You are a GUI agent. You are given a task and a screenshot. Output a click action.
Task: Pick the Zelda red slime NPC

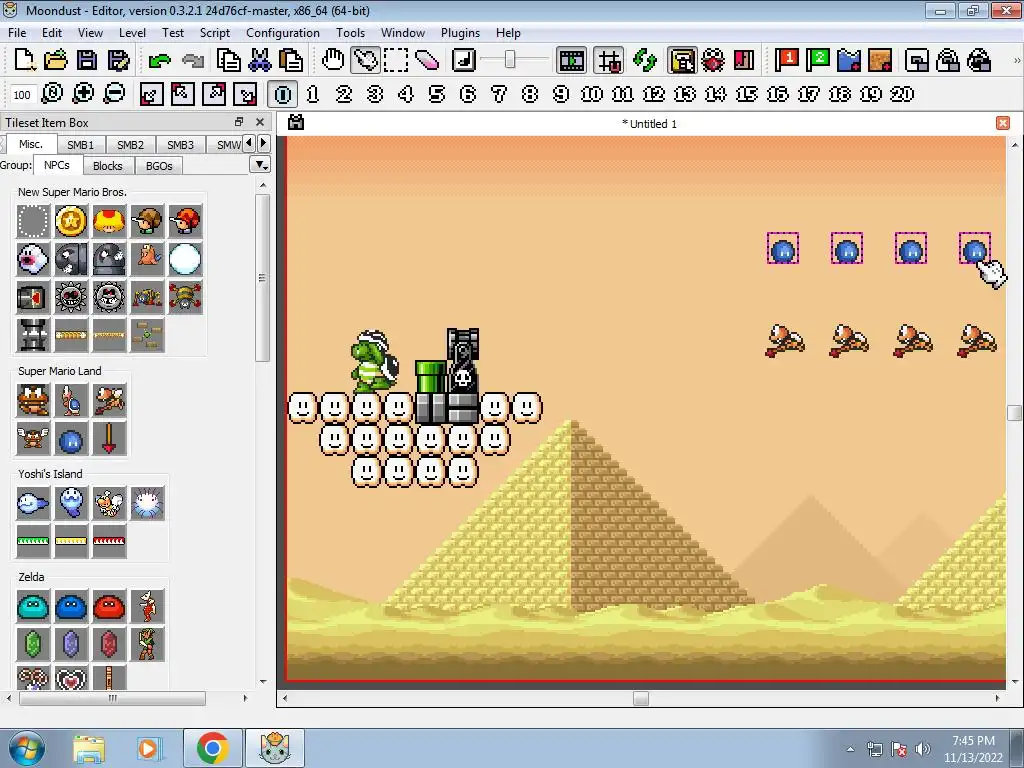(x=108, y=607)
